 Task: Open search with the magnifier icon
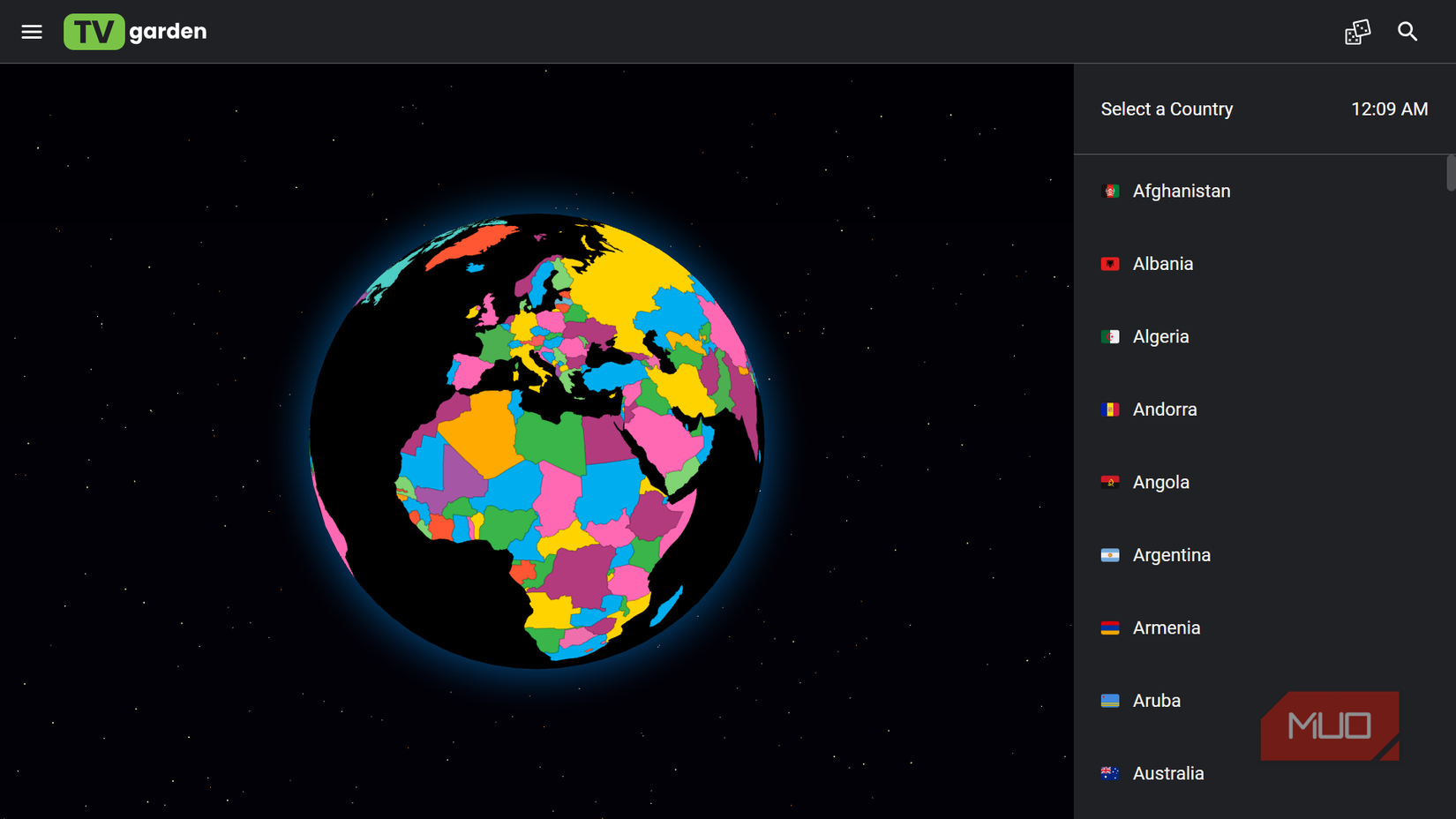click(1407, 31)
